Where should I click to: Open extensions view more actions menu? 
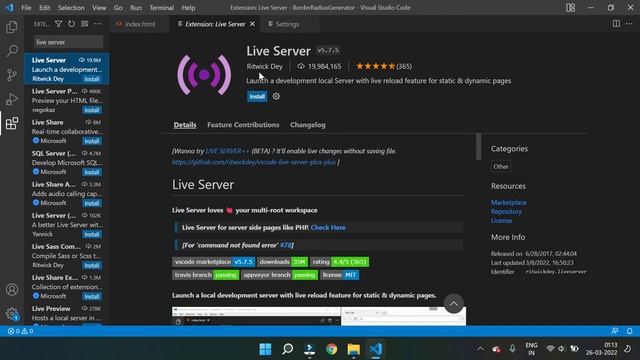pyautogui.click(x=98, y=24)
